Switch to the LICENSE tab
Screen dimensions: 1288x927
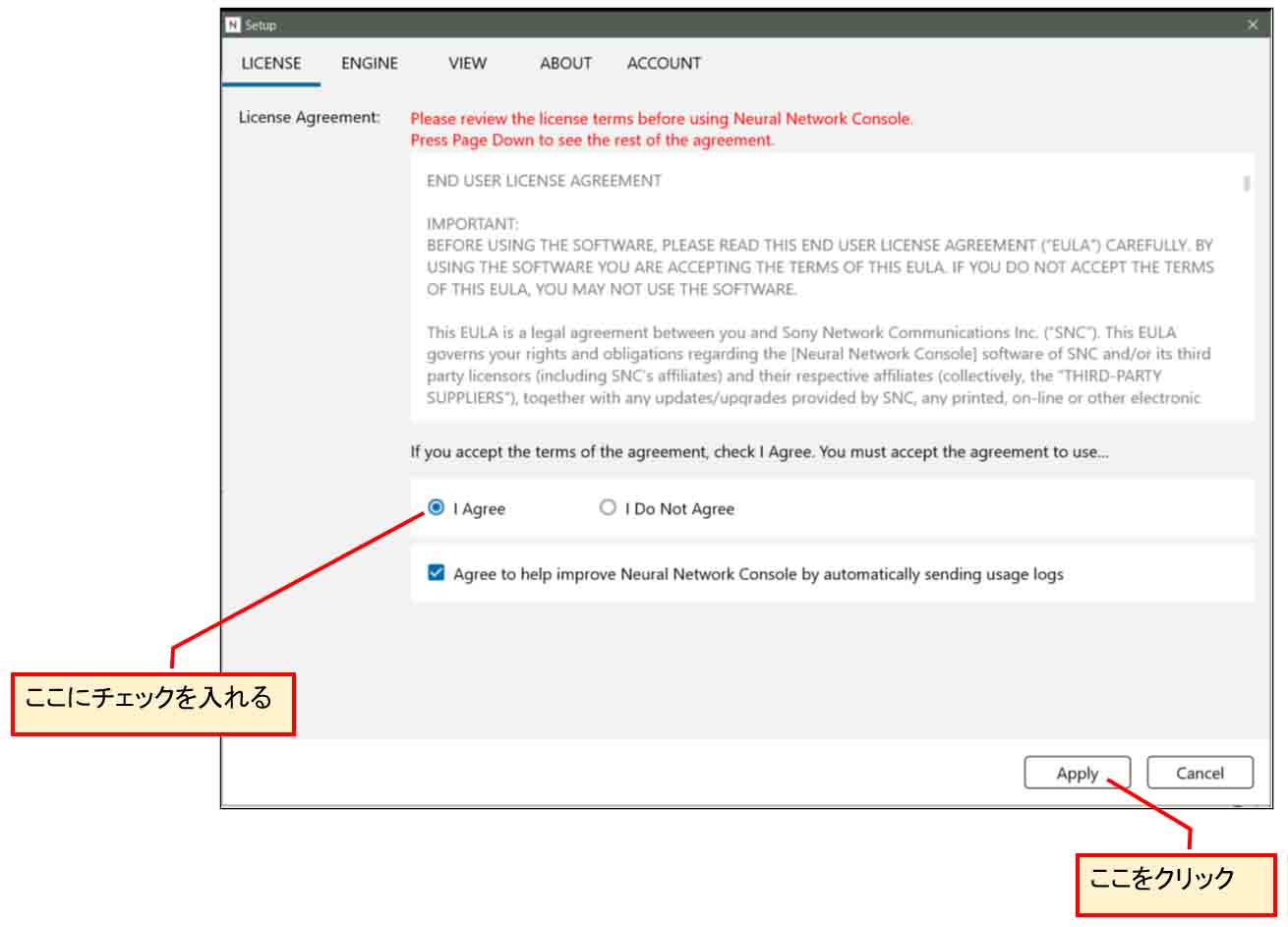(x=270, y=63)
